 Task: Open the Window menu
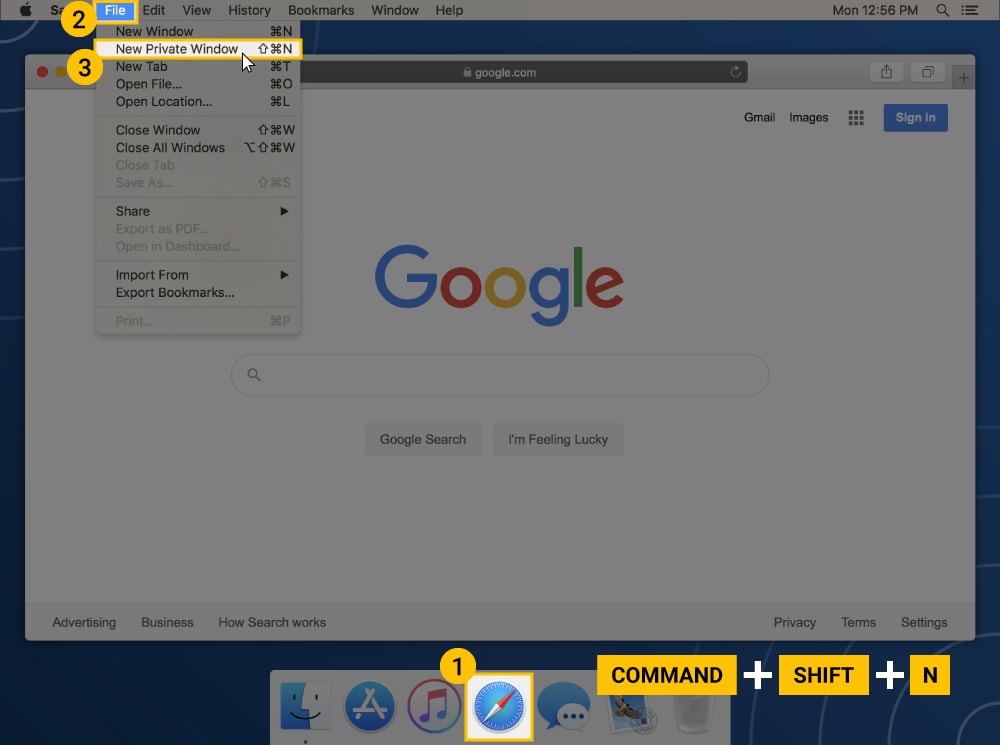[395, 10]
